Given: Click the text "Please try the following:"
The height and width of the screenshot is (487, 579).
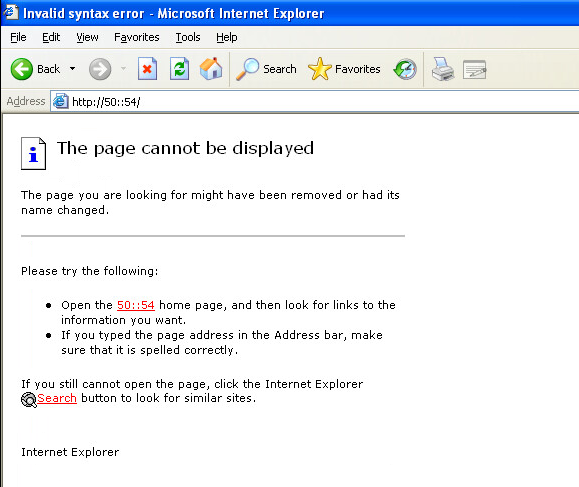Looking at the screenshot, I should [x=90, y=271].
